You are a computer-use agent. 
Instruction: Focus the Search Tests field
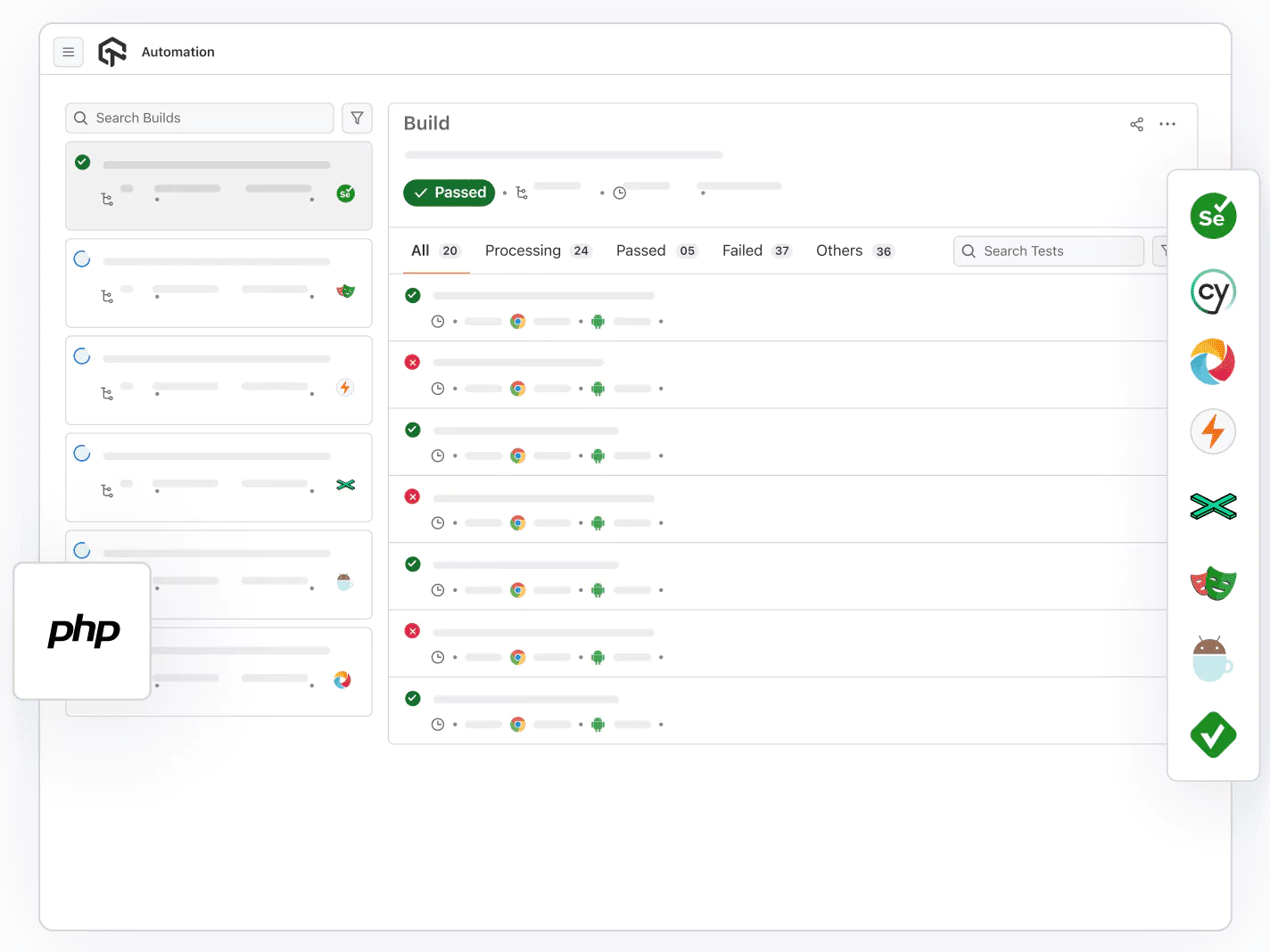tap(1049, 251)
